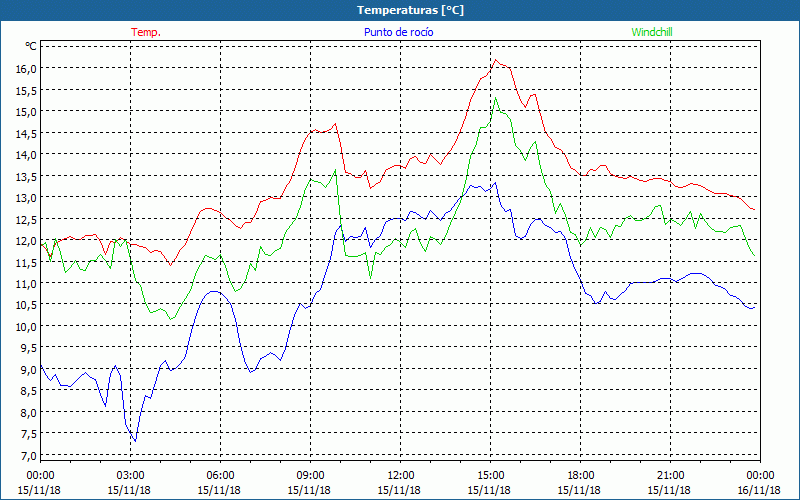Screen dimensions: 800x500
Task: Click the '10,5' y-axis value
Action: [27, 305]
